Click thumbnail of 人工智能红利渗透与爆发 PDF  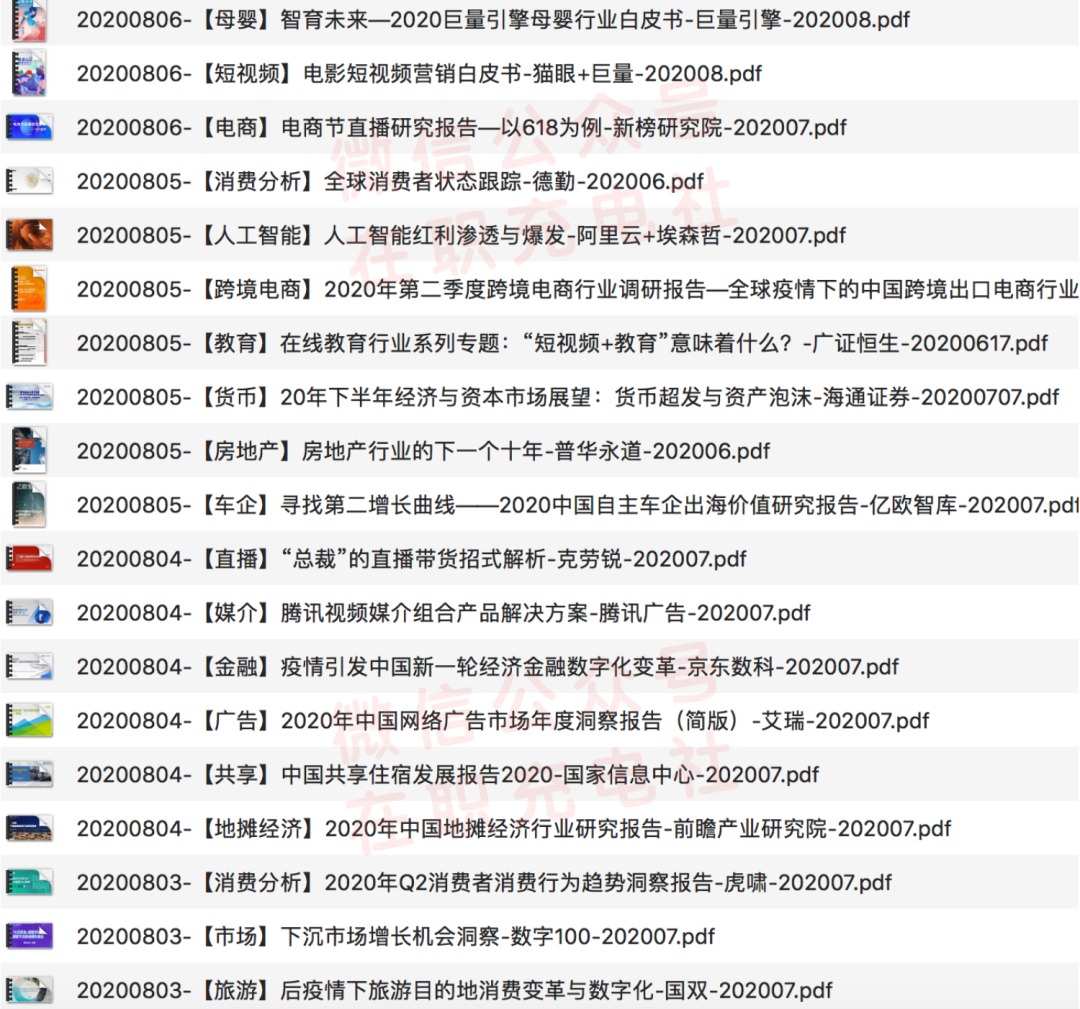pyautogui.click(x=30, y=235)
